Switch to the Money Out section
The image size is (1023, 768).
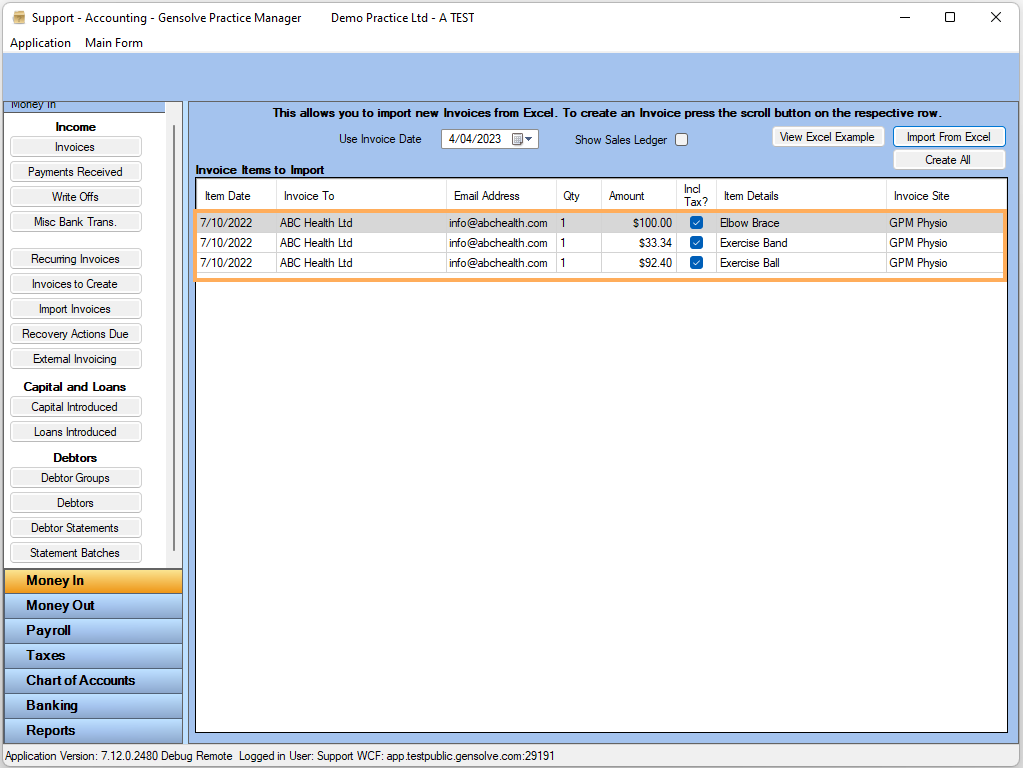pos(92,605)
